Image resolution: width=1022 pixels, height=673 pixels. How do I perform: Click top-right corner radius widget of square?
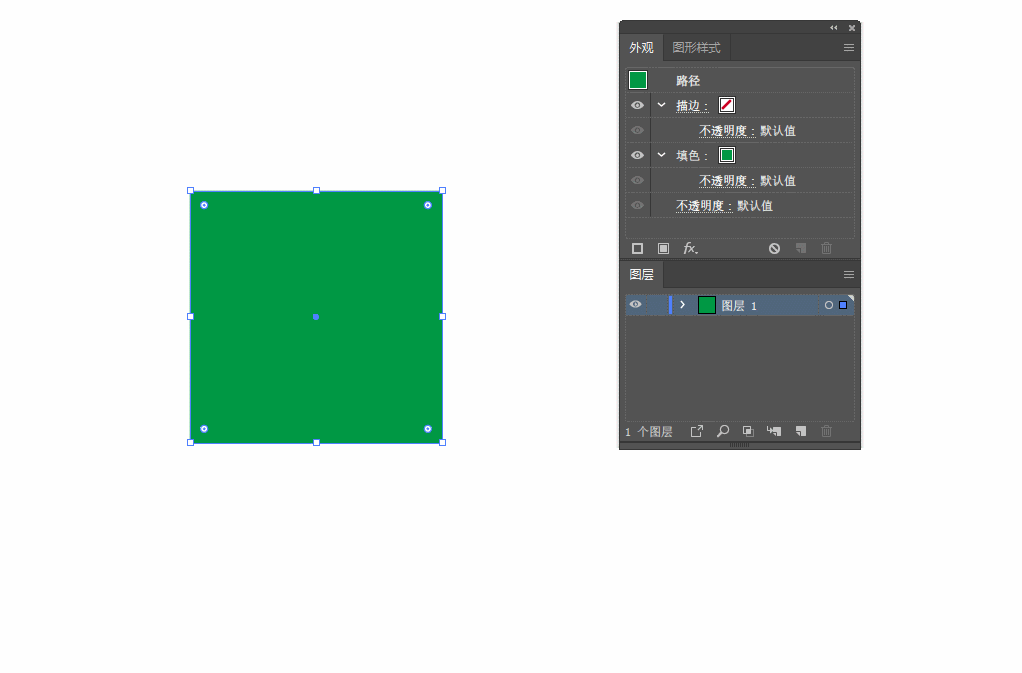(428, 205)
